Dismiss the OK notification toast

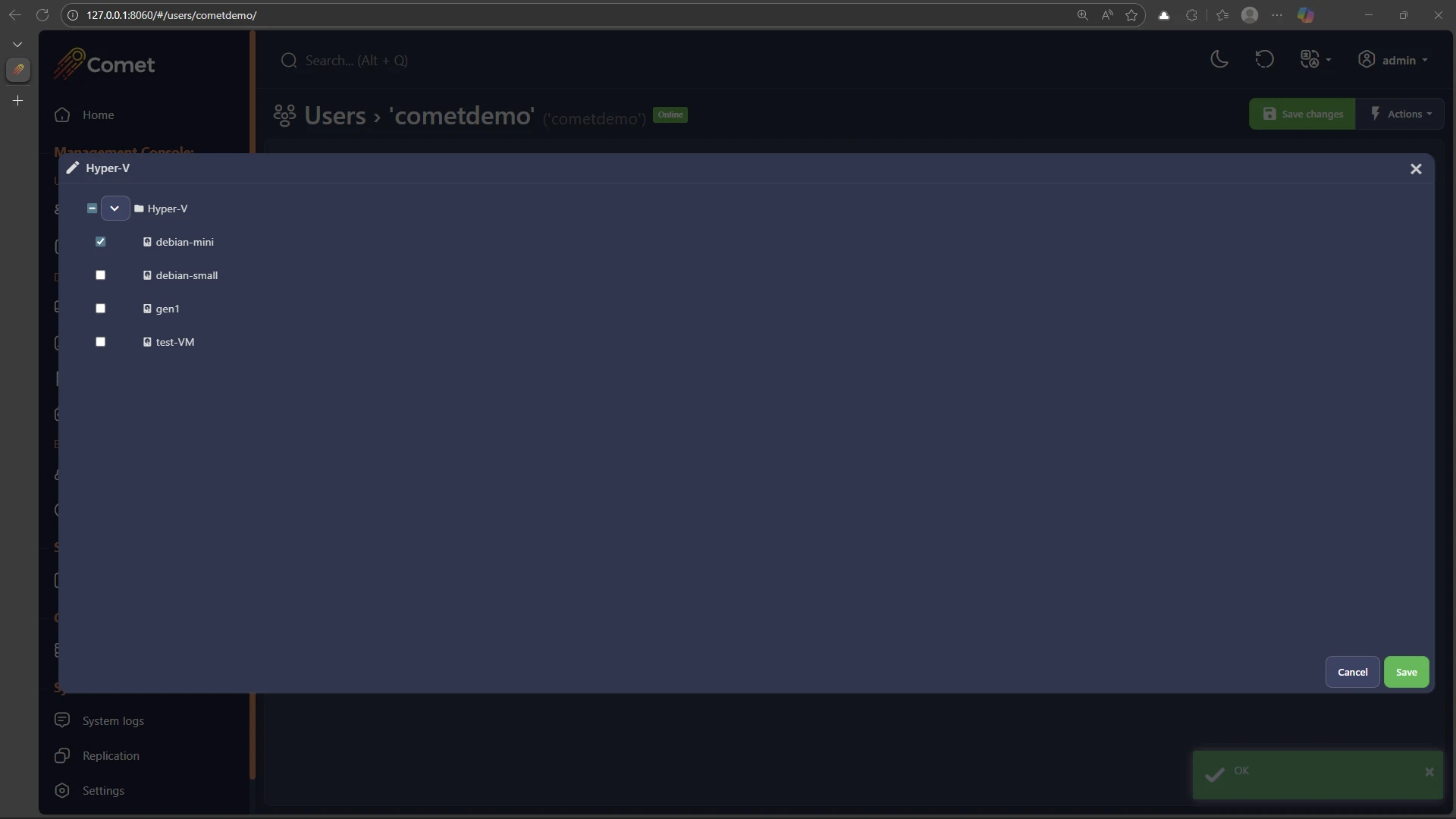(1429, 772)
